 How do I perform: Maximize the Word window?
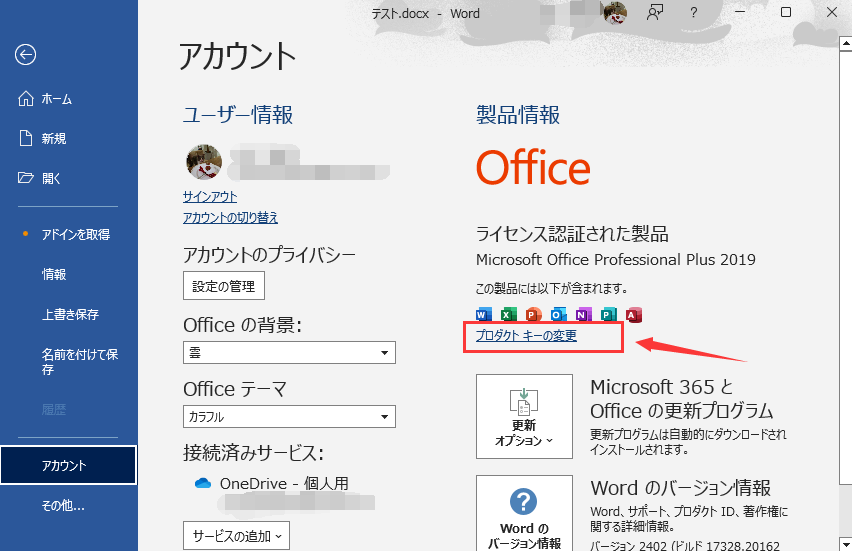pos(786,12)
